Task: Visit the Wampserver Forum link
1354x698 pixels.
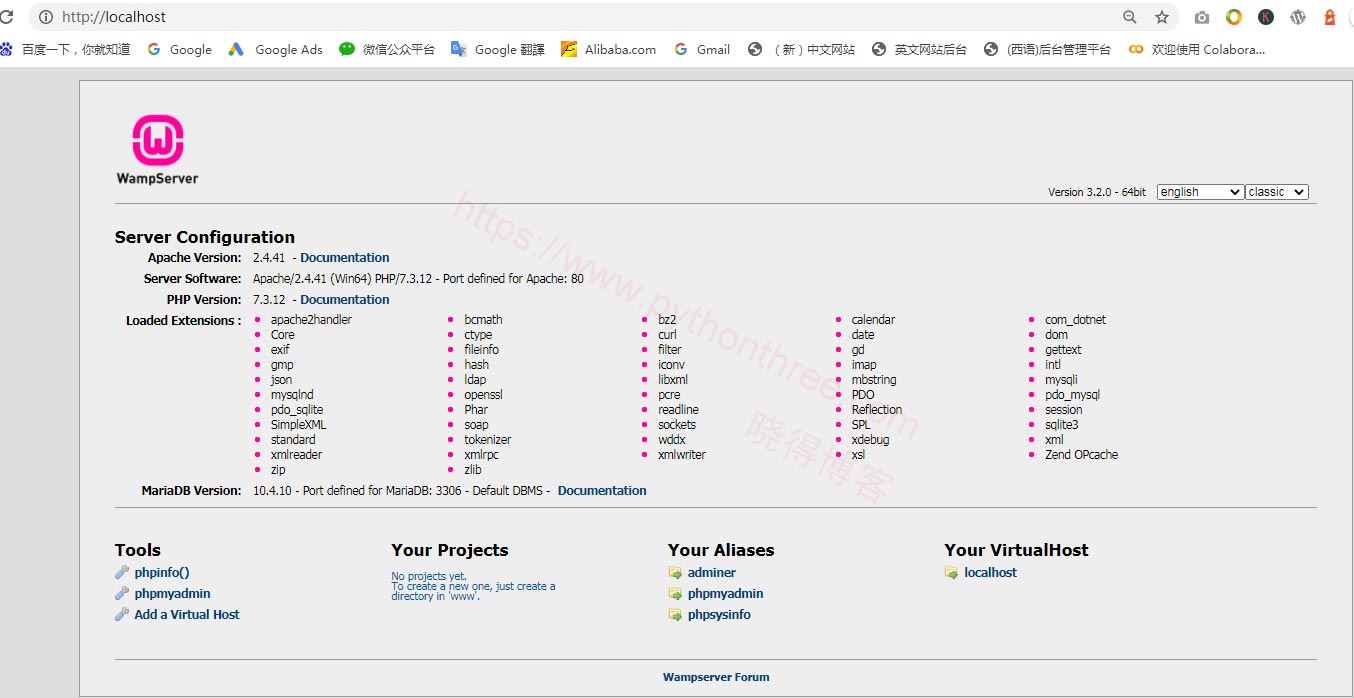Action: (716, 677)
